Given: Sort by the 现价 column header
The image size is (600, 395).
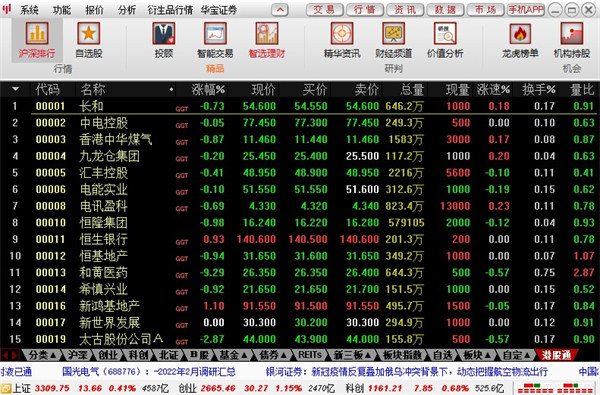Looking at the screenshot, I should [x=263, y=90].
